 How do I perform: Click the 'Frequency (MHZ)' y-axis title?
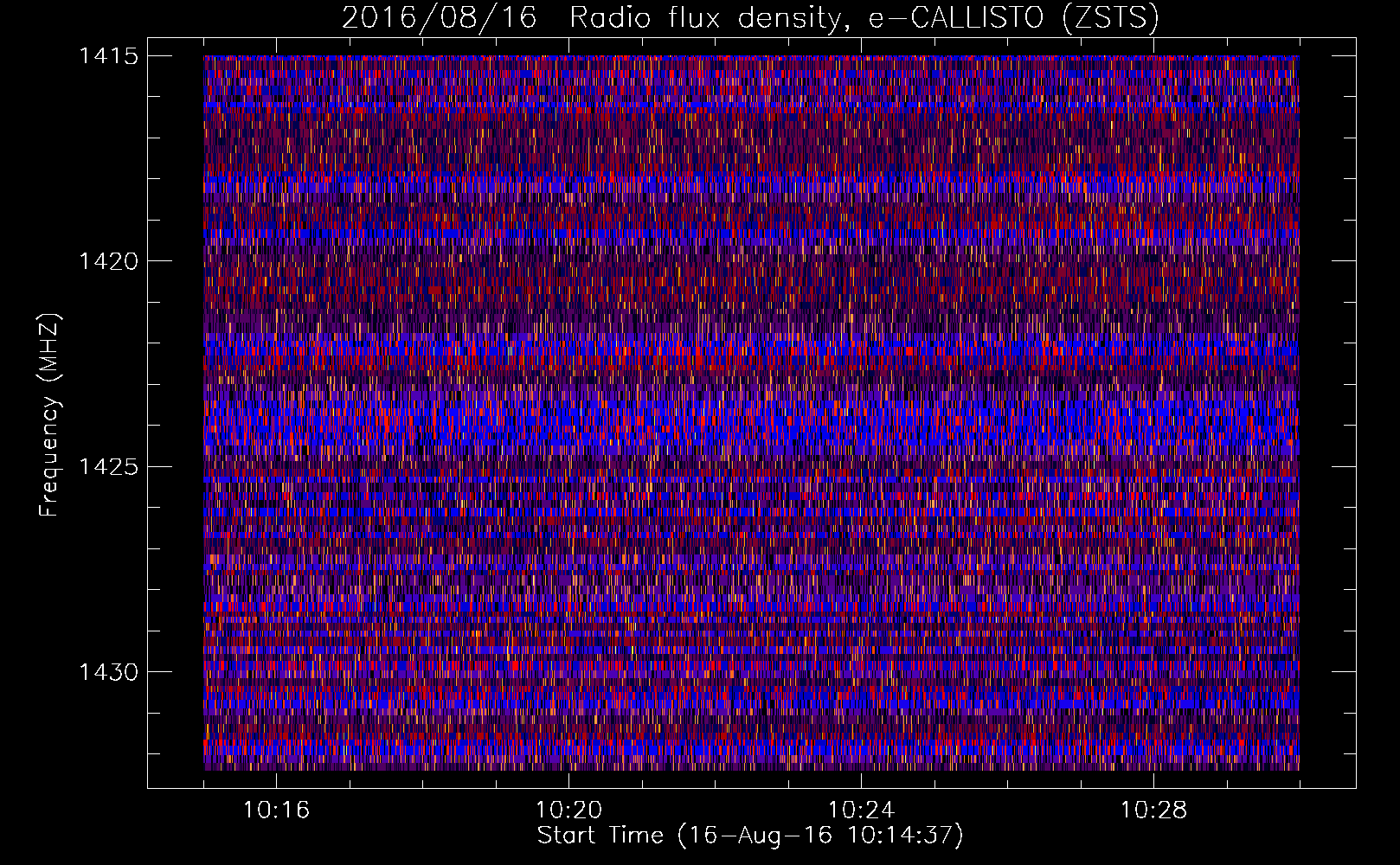tap(49, 415)
